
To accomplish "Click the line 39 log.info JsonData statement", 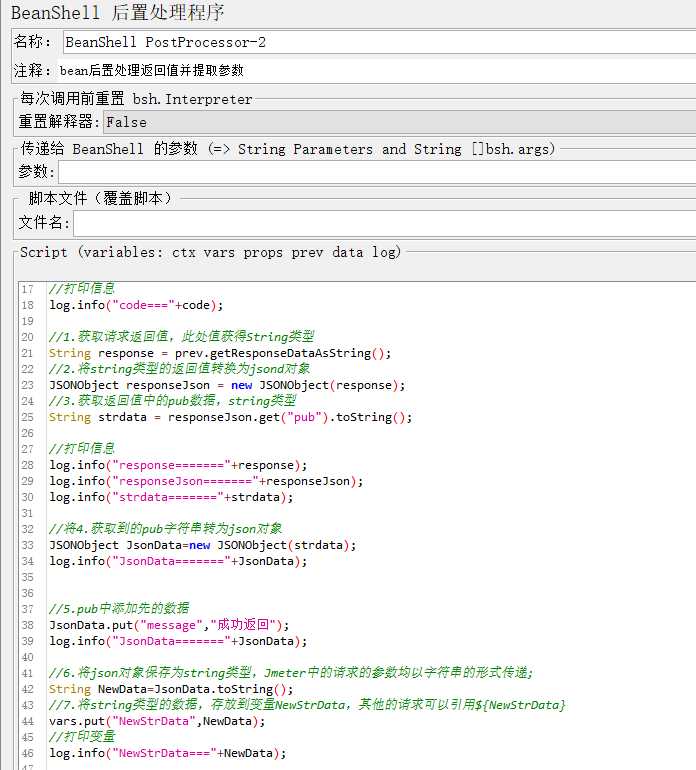I will click(178, 641).
